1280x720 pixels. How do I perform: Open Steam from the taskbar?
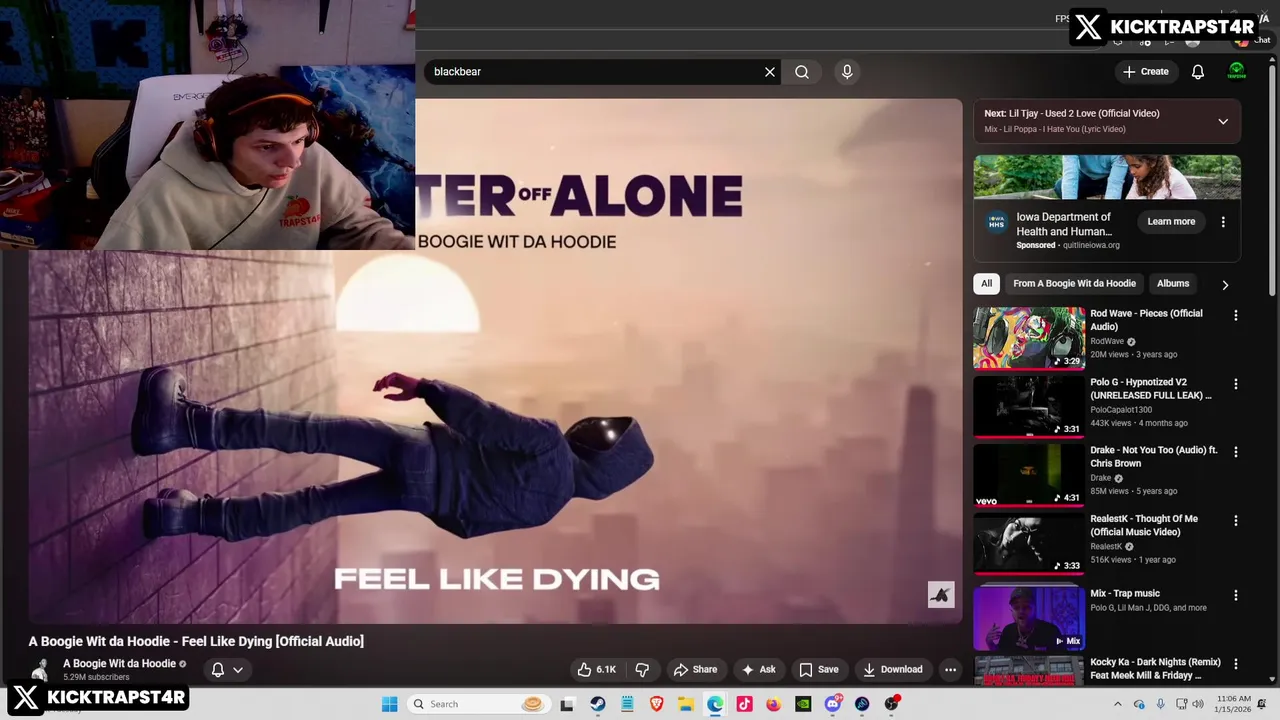pos(597,704)
